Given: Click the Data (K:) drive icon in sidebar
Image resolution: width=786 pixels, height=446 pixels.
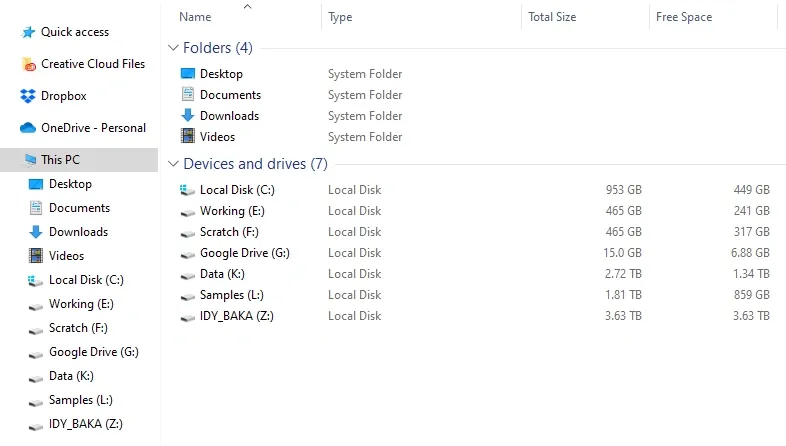Looking at the screenshot, I should pos(36,378).
